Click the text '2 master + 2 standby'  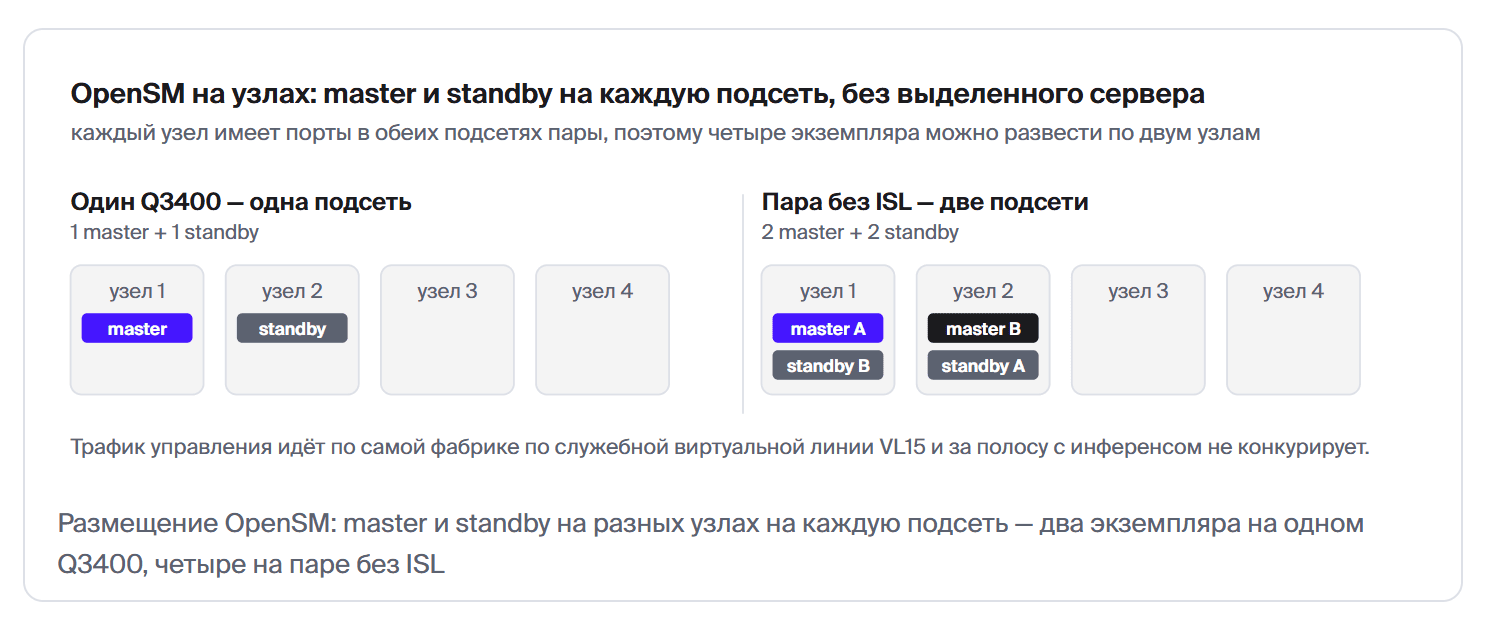pos(860,232)
